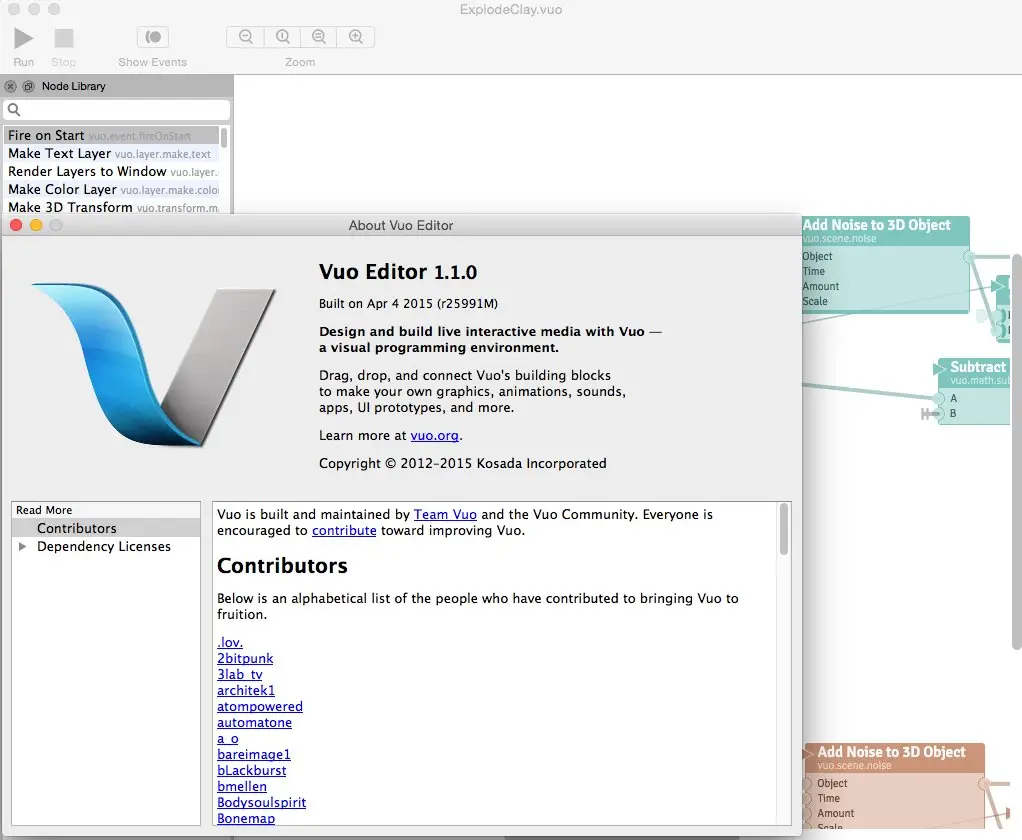The height and width of the screenshot is (840, 1022).
Task: Click the A input port of Subtract node
Action: tap(939, 398)
